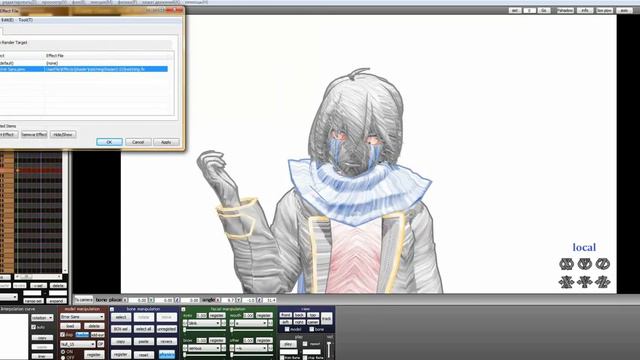Click the To camera button
640x360 pixels.
click(x=84, y=300)
